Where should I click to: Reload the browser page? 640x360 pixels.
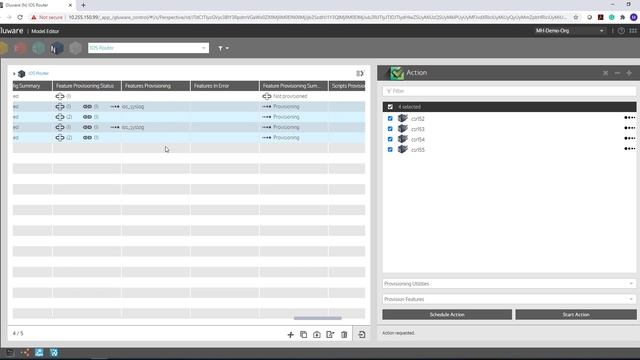20,17
